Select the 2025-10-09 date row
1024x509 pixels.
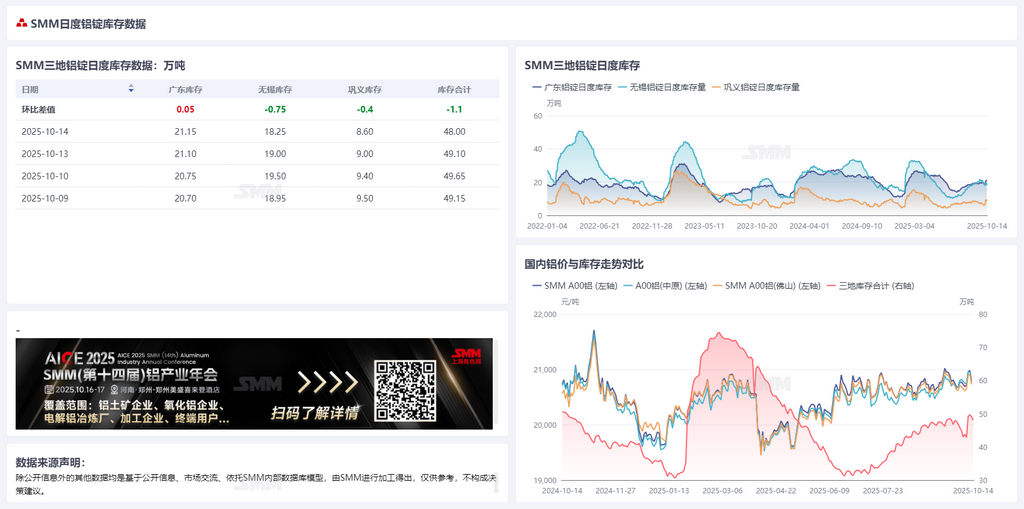point(257,198)
